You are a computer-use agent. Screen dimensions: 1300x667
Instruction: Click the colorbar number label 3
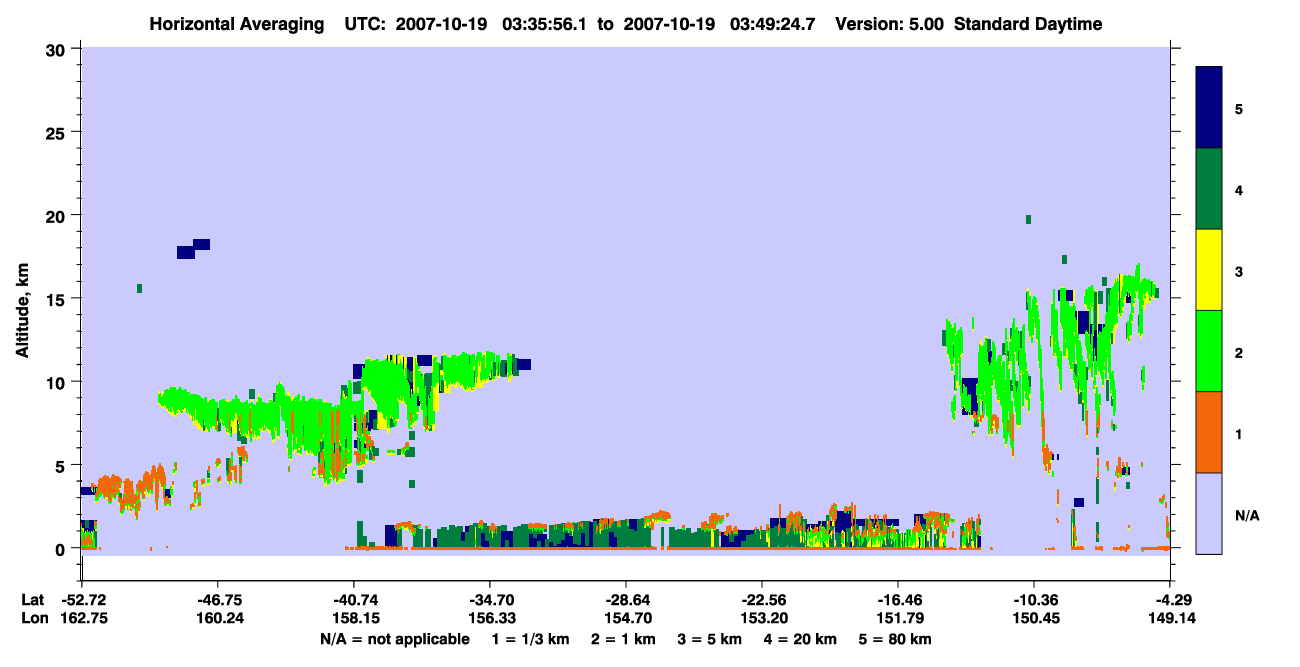click(1239, 271)
